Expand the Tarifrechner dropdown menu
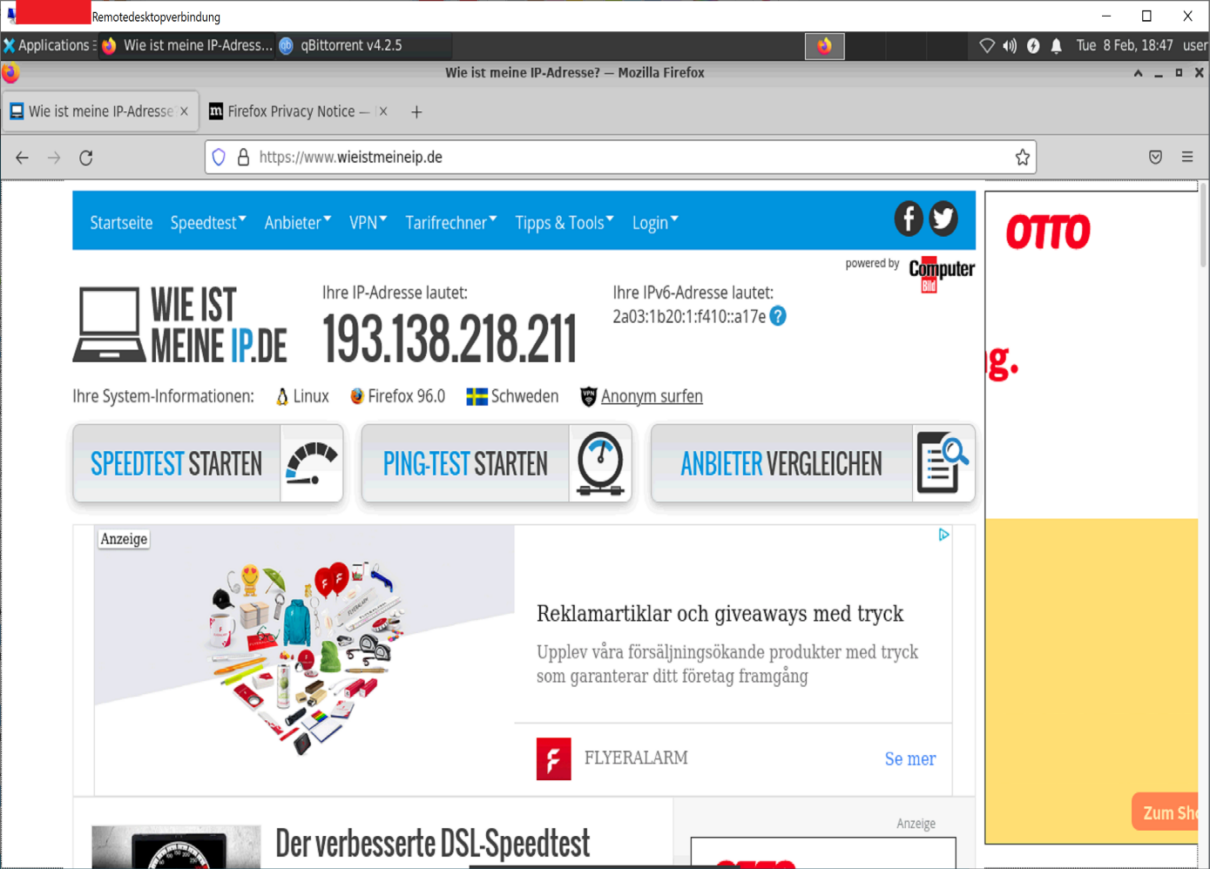The height and width of the screenshot is (869, 1210). coord(451,223)
